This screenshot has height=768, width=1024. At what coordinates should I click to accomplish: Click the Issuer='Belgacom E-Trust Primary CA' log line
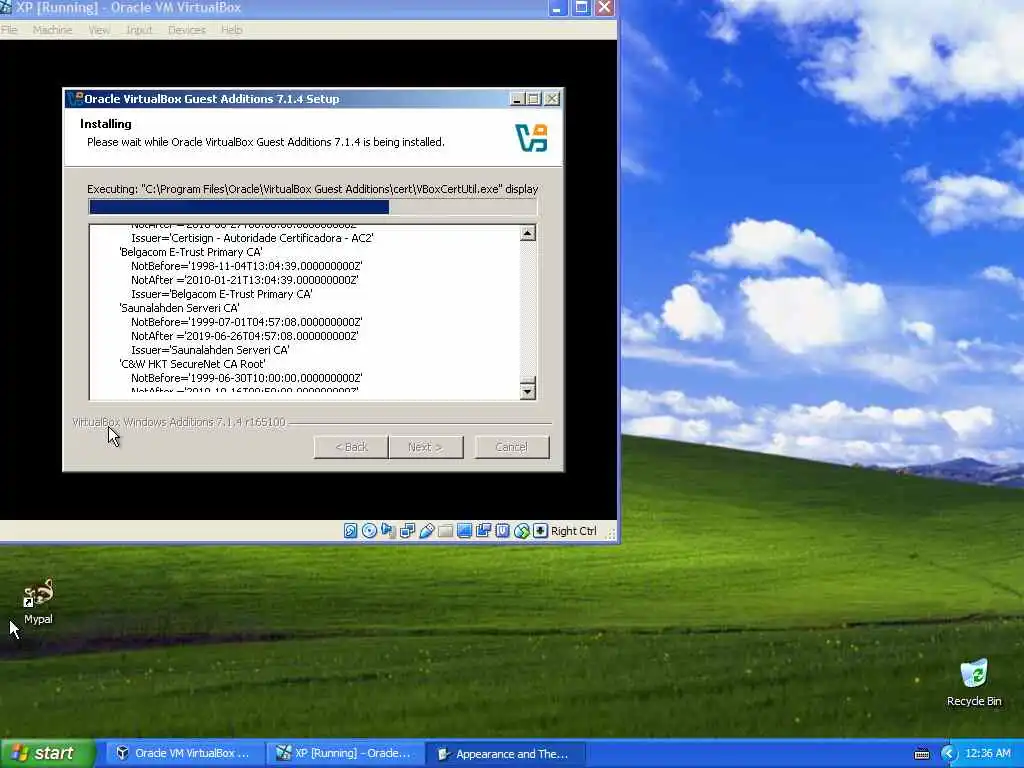point(221,295)
